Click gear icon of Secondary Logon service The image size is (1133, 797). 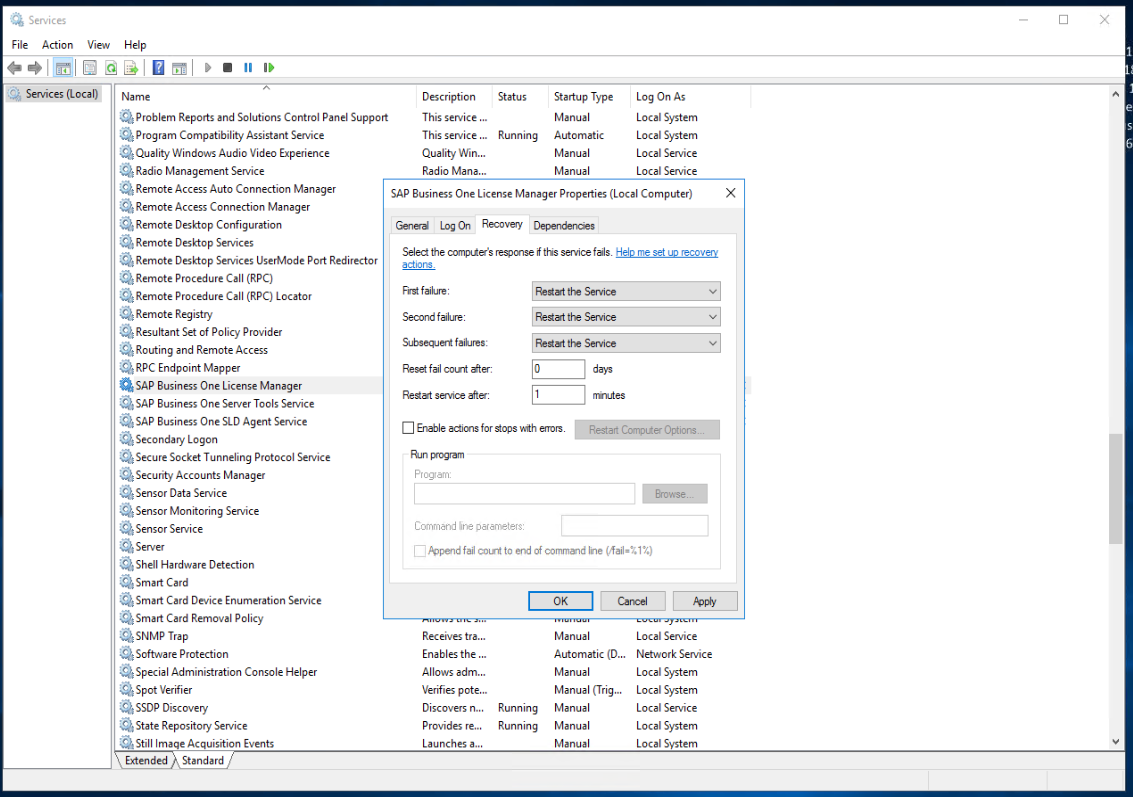coord(126,439)
